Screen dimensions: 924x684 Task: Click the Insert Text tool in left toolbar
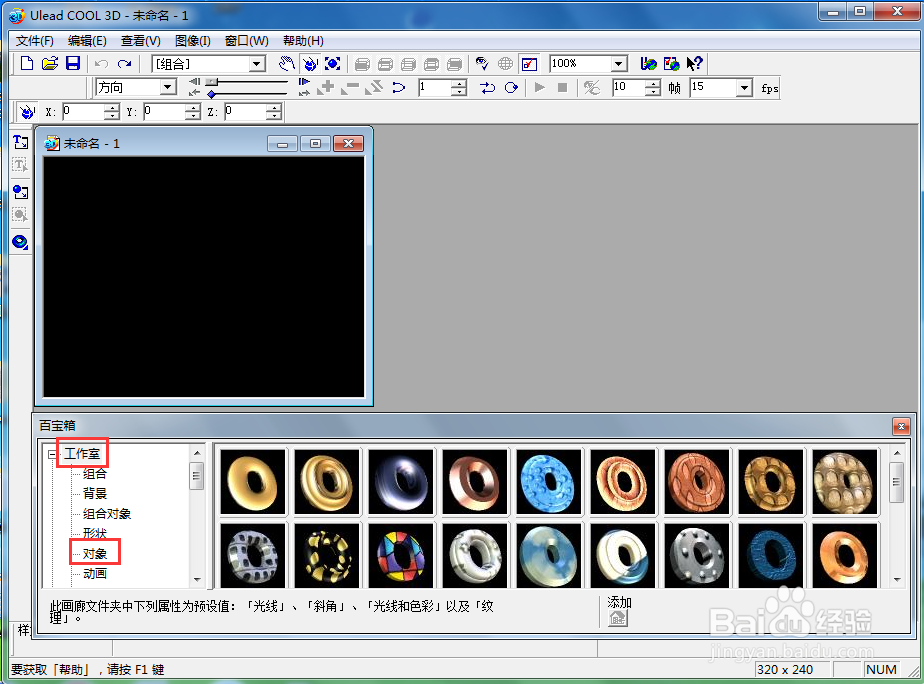(x=21, y=142)
